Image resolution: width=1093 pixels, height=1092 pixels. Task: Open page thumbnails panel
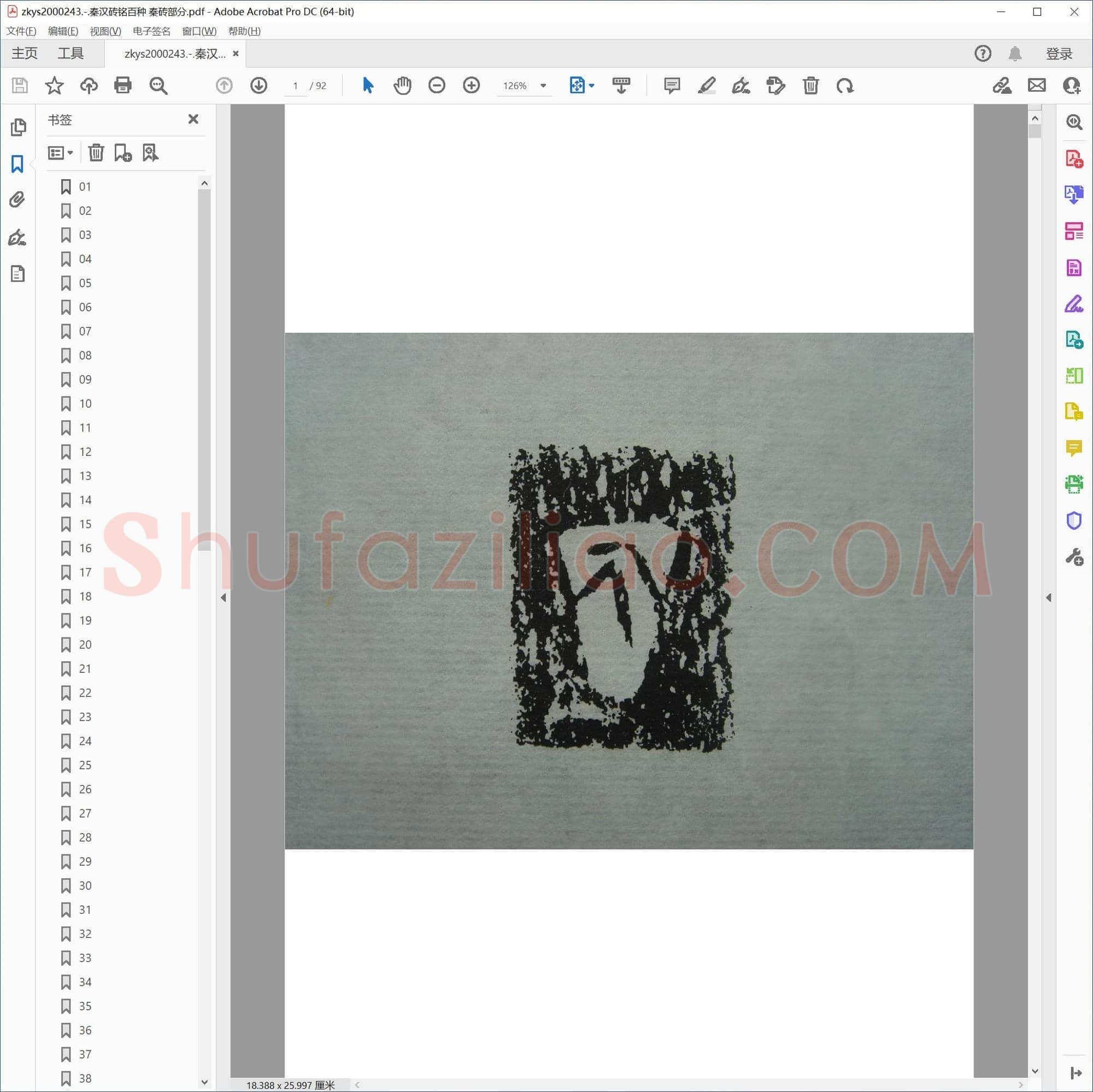pyautogui.click(x=18, y=127)
